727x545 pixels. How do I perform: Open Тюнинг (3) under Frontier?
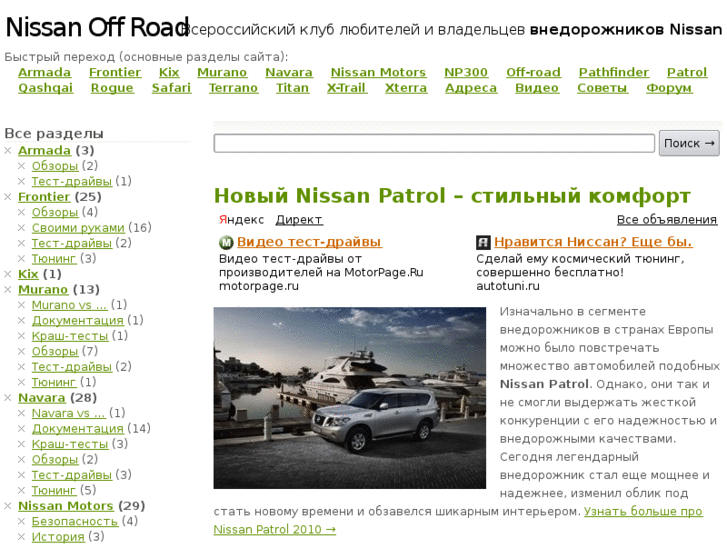pyautogui.click(x=54, y=258)
